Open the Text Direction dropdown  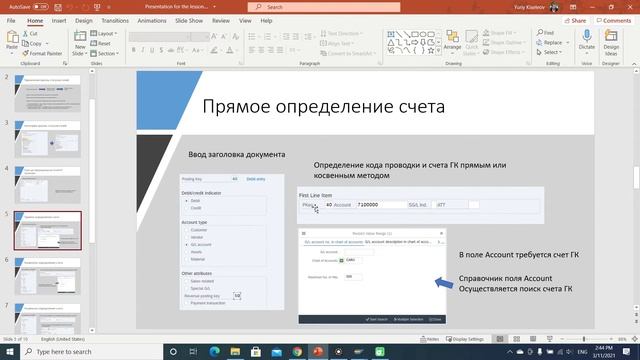click(x=341, y=33)
